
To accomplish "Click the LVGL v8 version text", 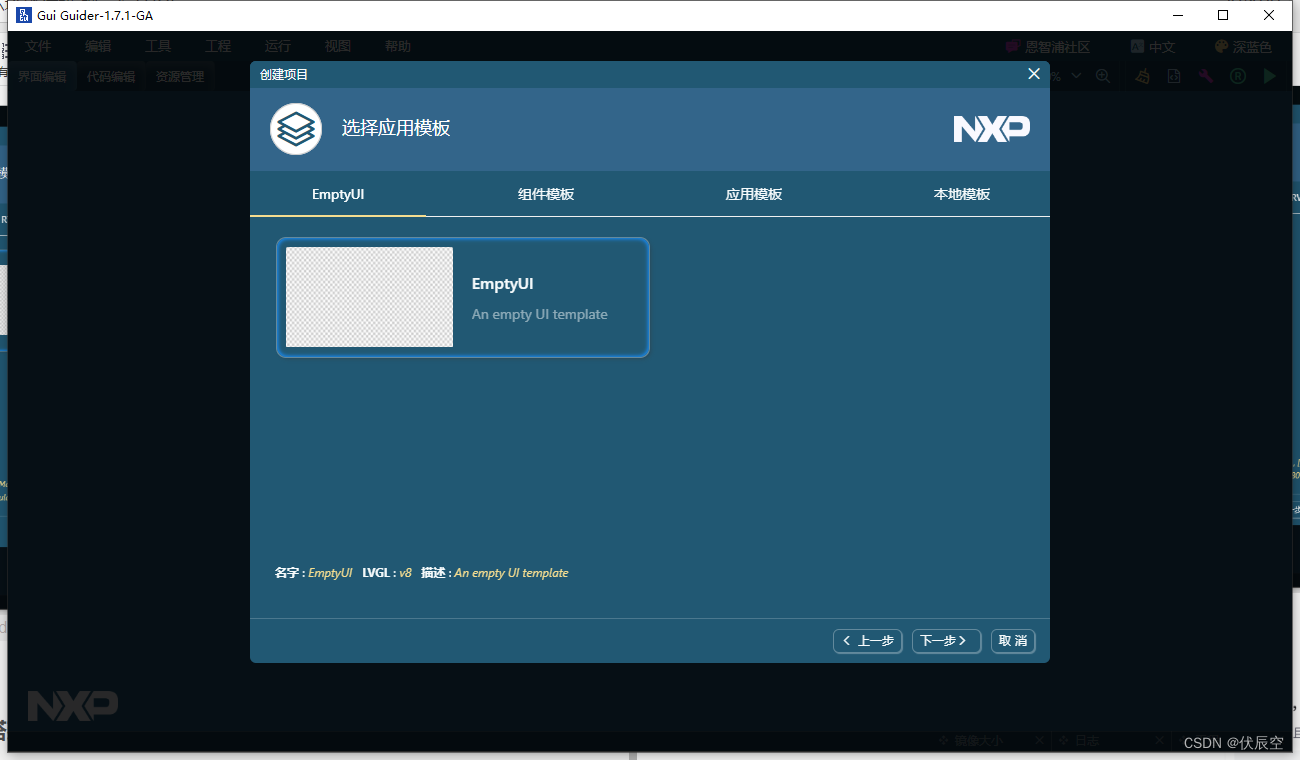I will [x=405, y=573].
